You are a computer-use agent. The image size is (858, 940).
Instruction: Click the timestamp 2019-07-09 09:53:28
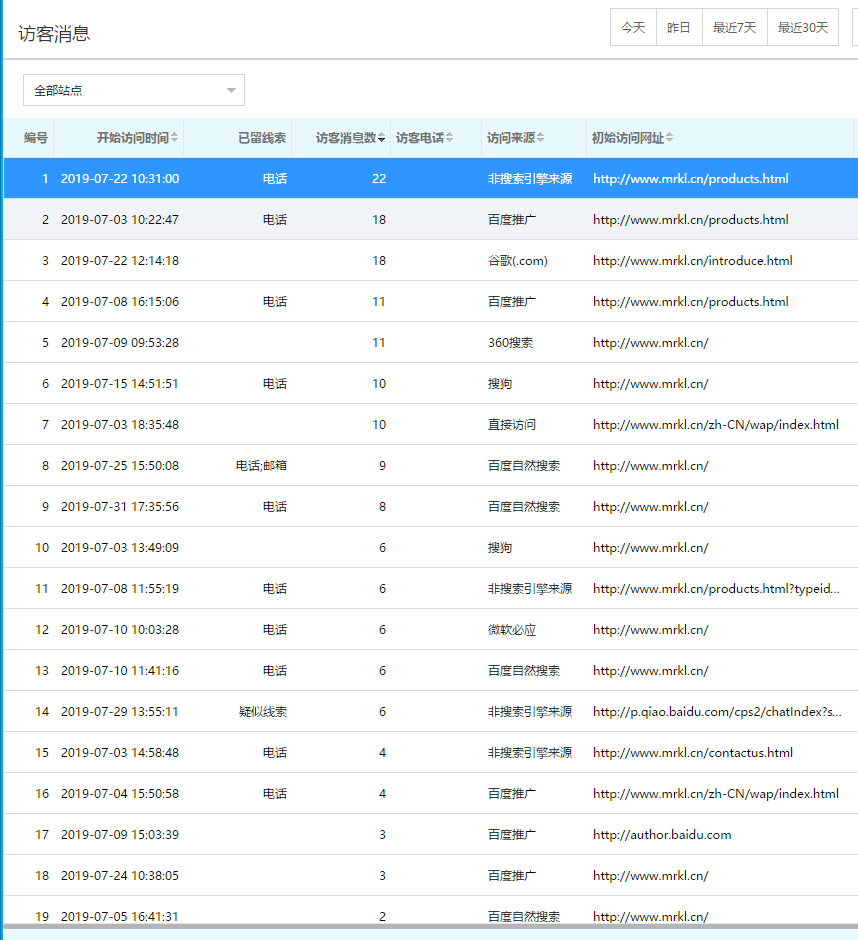120,343
